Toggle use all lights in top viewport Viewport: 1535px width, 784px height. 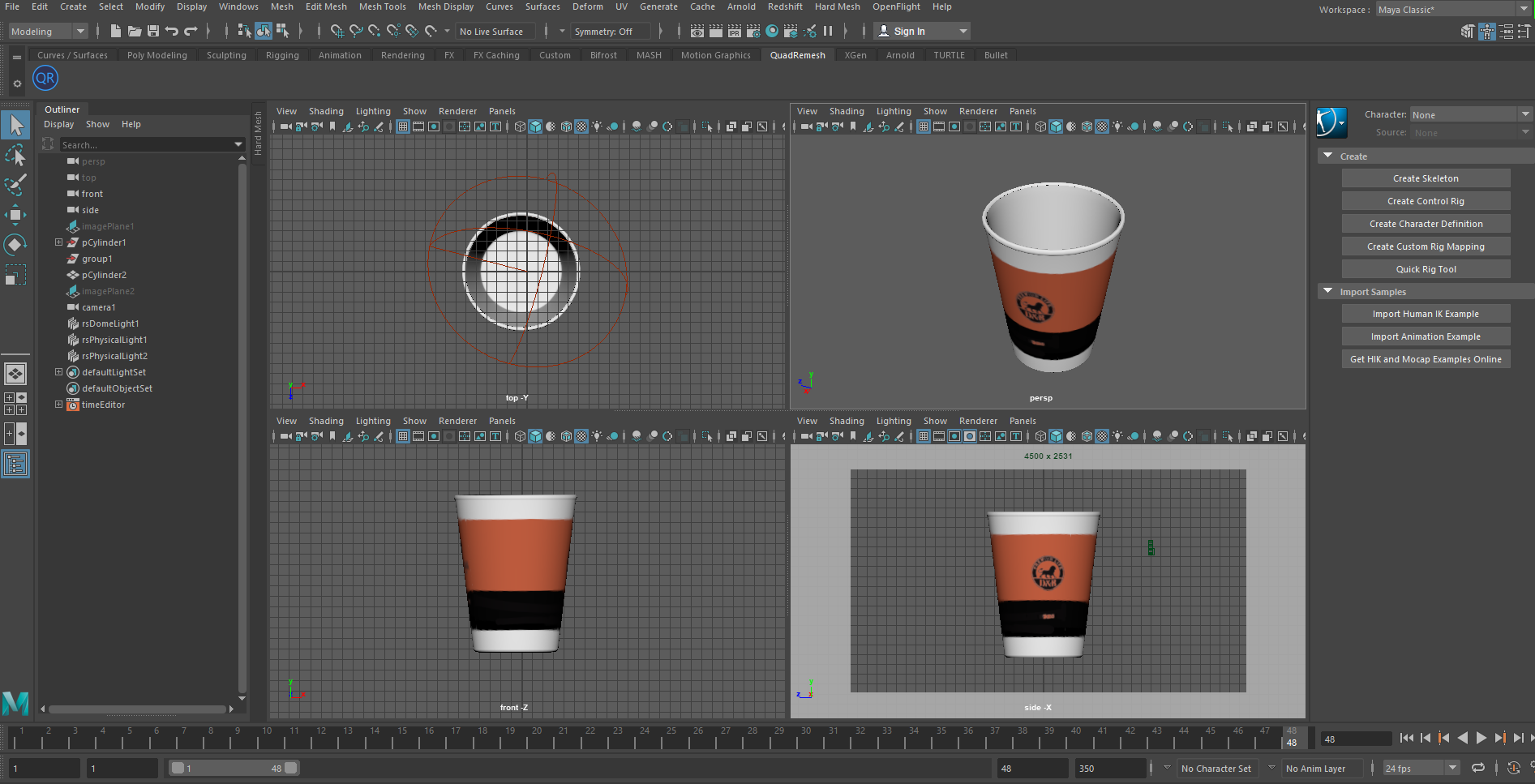tap(597, 126)
